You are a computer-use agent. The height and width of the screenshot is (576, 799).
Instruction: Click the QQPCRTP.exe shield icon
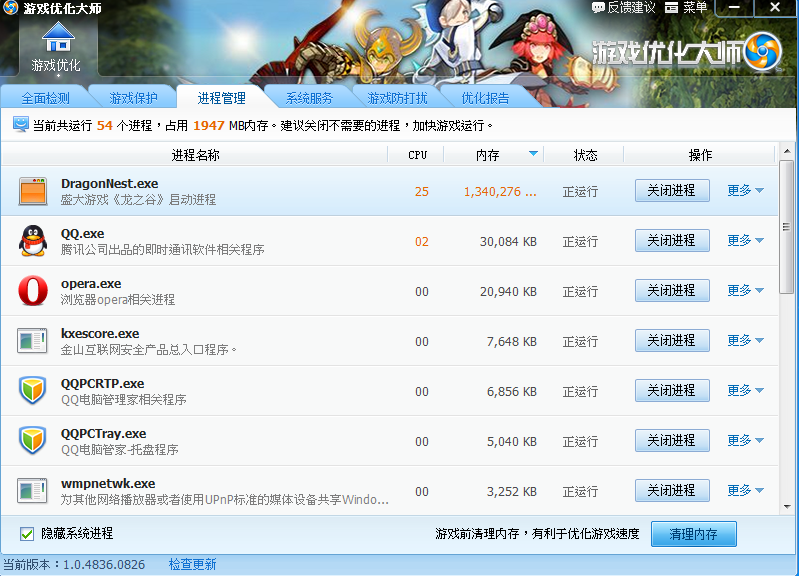[33, 391]
